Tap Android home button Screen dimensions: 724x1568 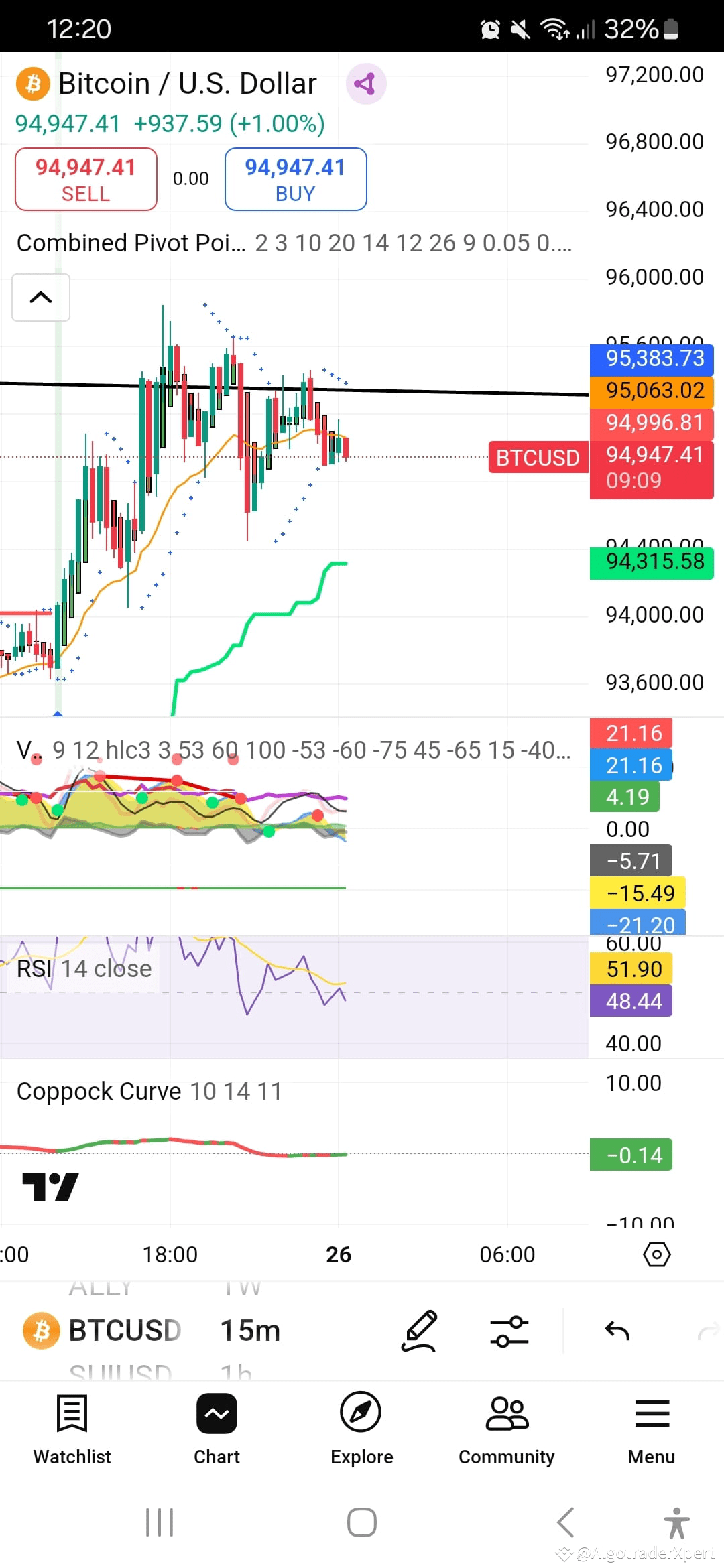click(362, 1522)
